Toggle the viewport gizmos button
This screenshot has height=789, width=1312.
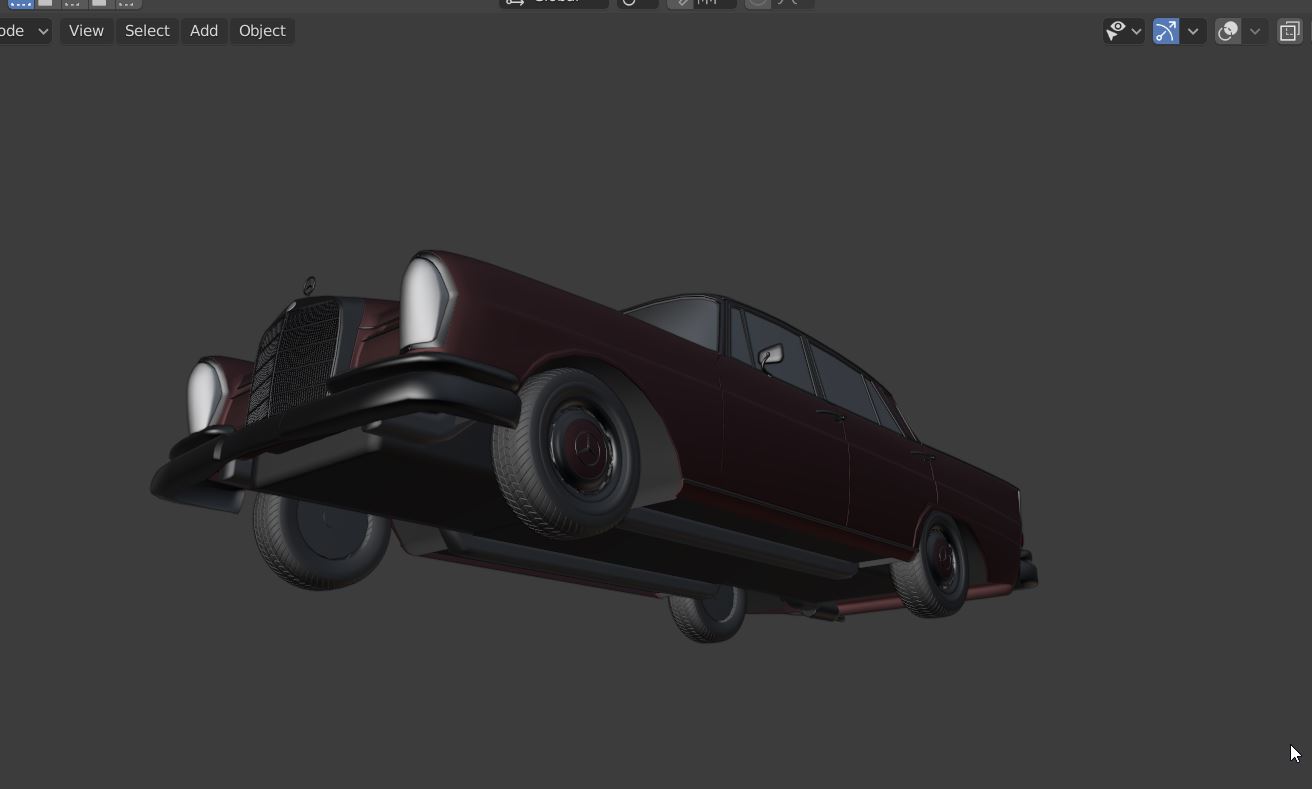coord(1166,31)
